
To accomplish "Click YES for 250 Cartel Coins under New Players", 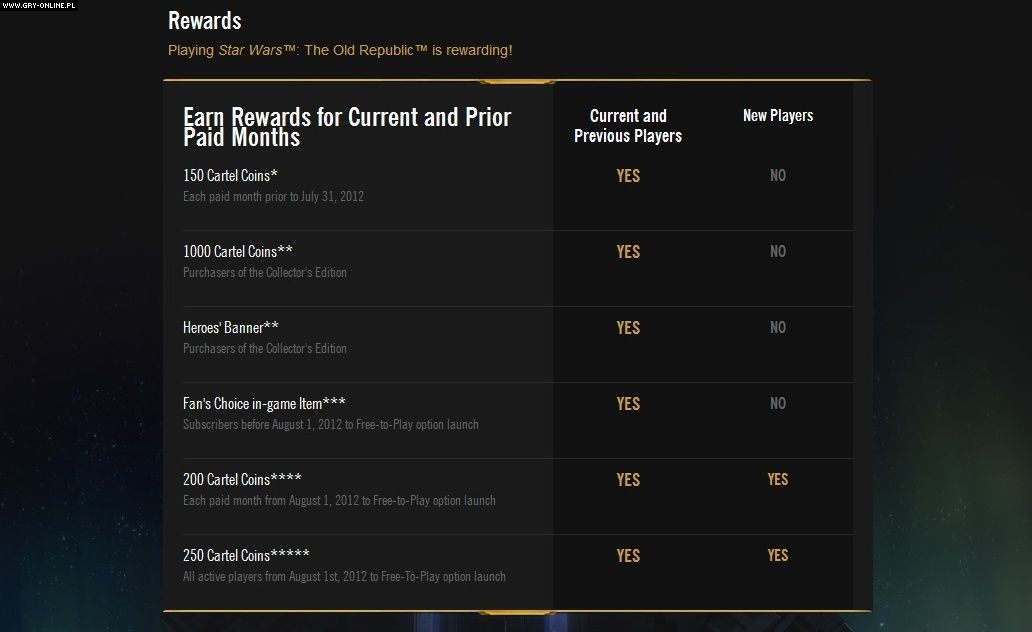I will click(x=778, y=556).
